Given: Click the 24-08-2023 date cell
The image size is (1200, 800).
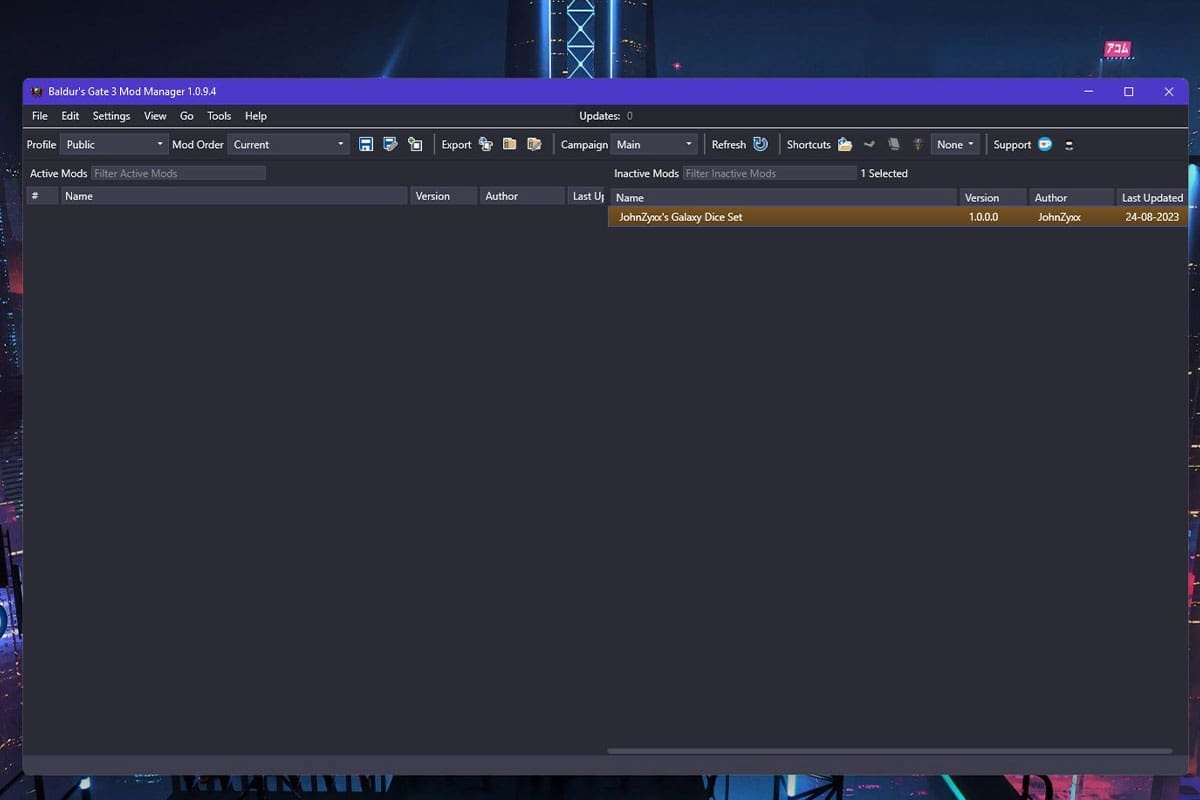Looking at the screenshot, I should tap(1152, 217).
